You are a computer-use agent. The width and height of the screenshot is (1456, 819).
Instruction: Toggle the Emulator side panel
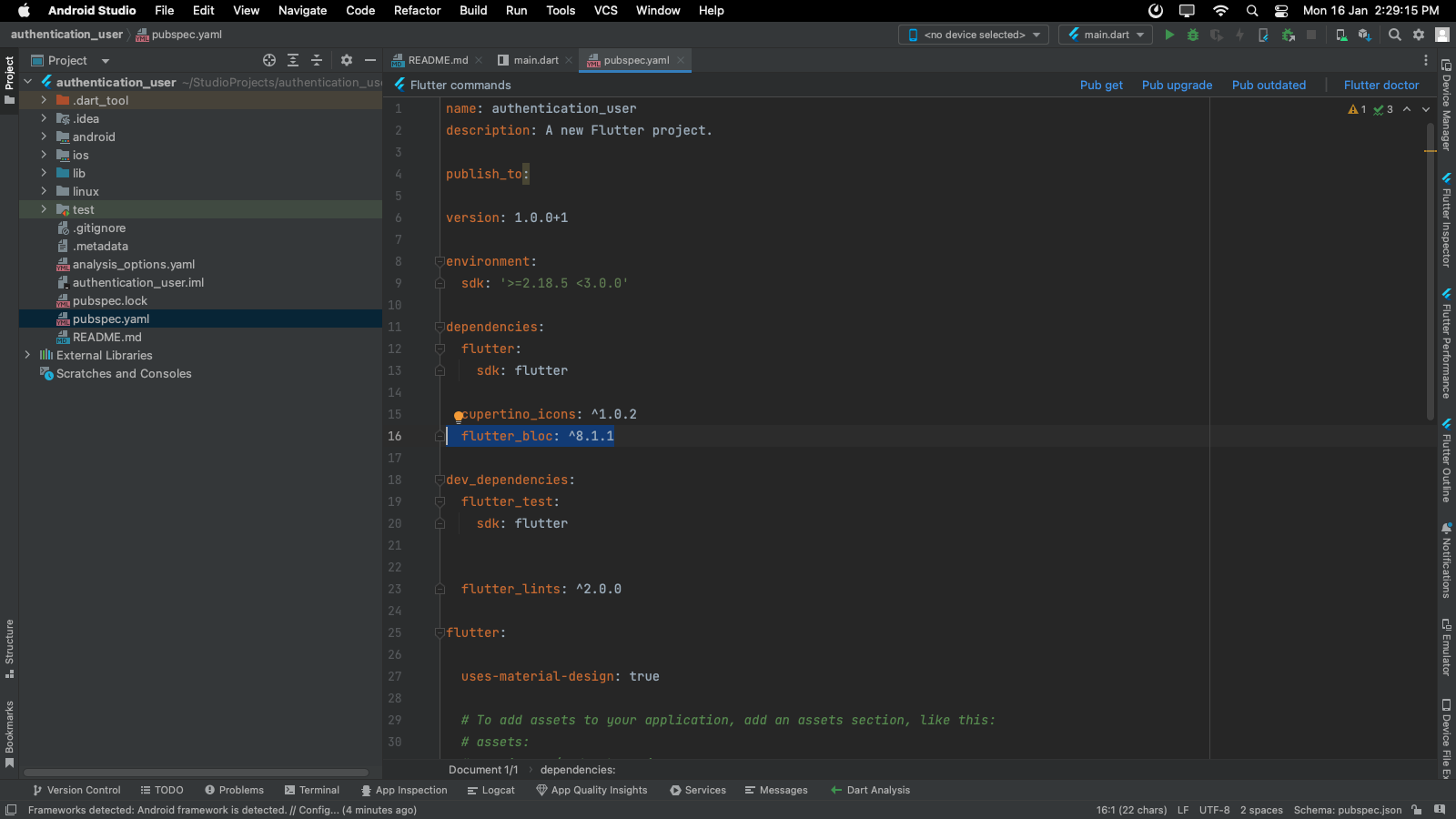[1446, 647]
